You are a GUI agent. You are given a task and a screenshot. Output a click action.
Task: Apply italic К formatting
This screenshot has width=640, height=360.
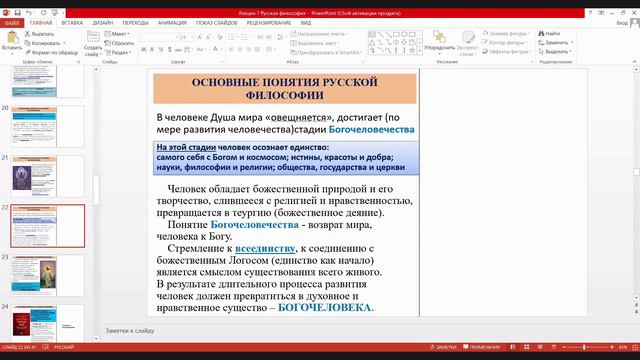click(x=152, y=49)
